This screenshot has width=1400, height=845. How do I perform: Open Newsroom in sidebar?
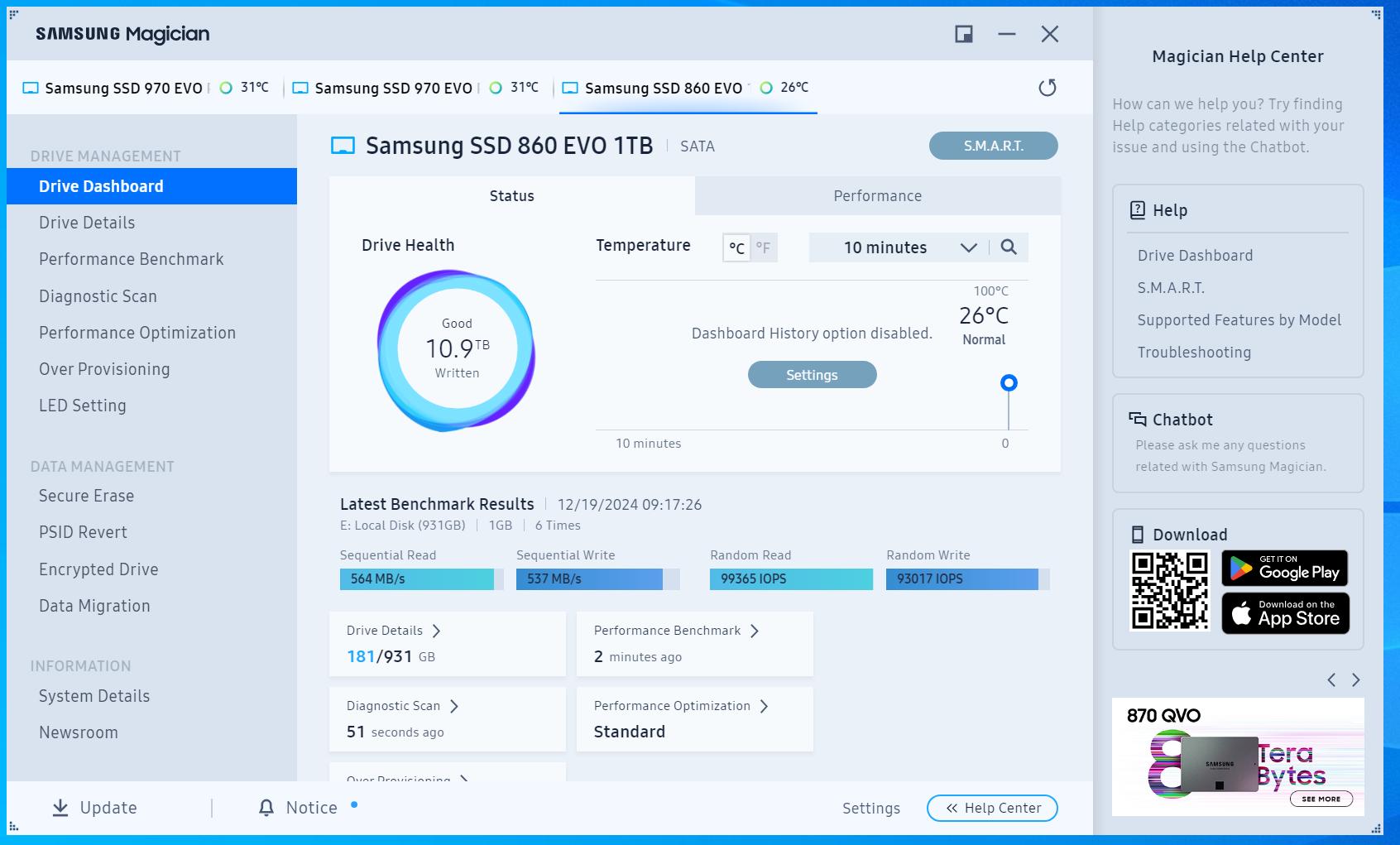point(151,732)
